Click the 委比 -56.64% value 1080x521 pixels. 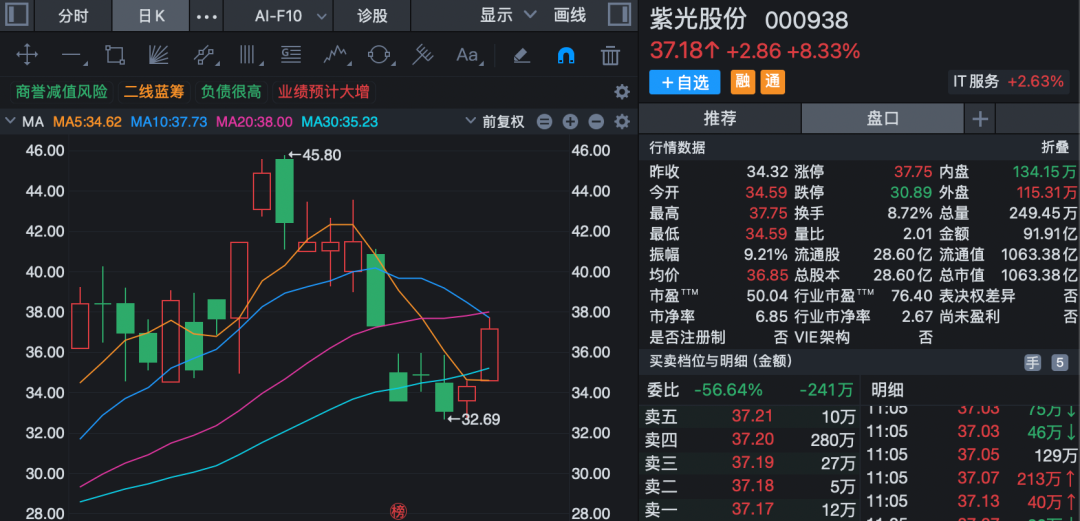pyautogui.click(x=728, y=391)
